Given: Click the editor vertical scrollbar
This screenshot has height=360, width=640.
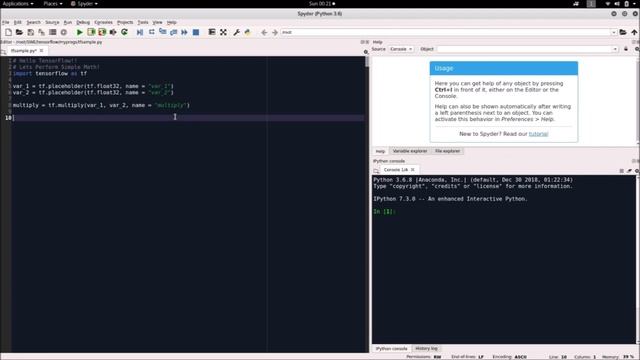Looking at the screenshot, I should [367, 204].
